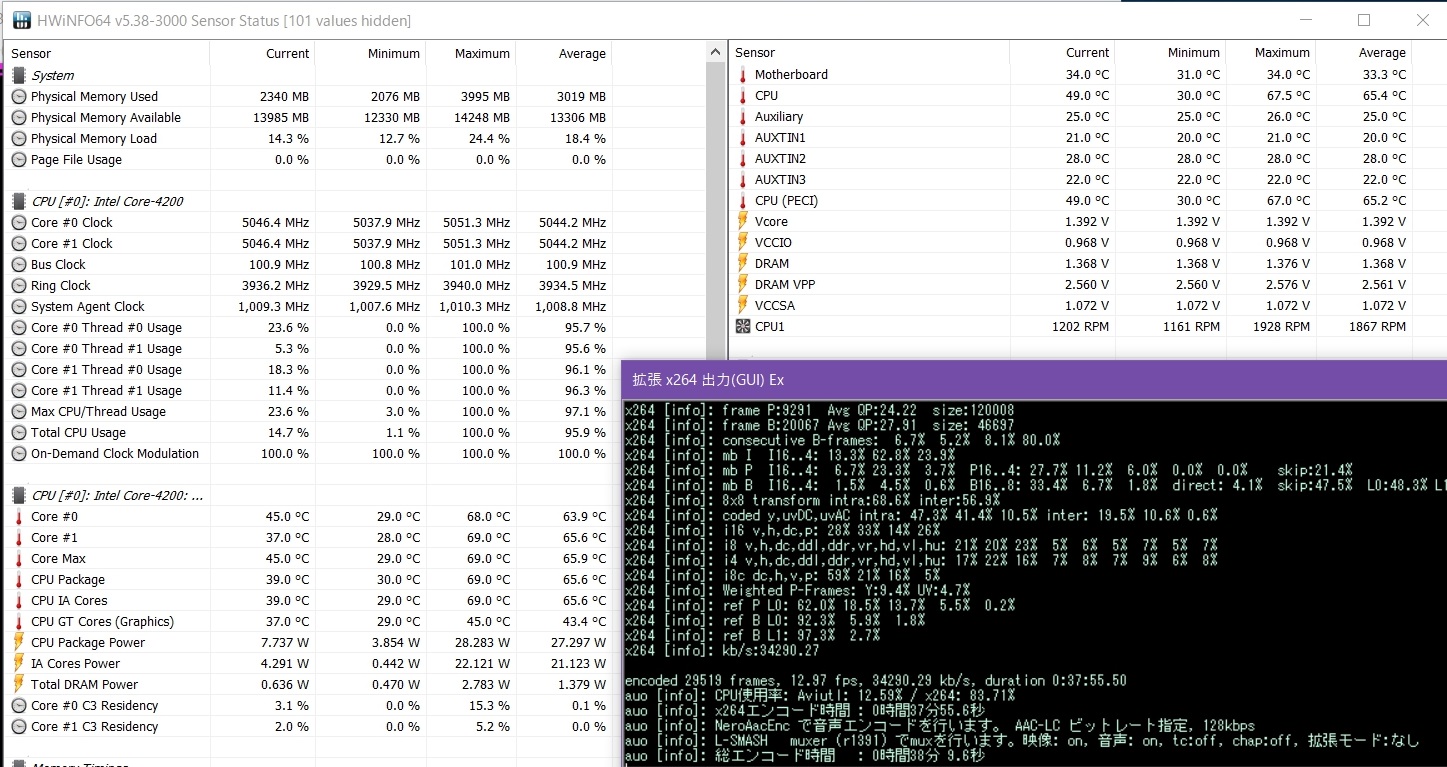Click the lightning icon beside Vcore

click(x=743, y=222)
